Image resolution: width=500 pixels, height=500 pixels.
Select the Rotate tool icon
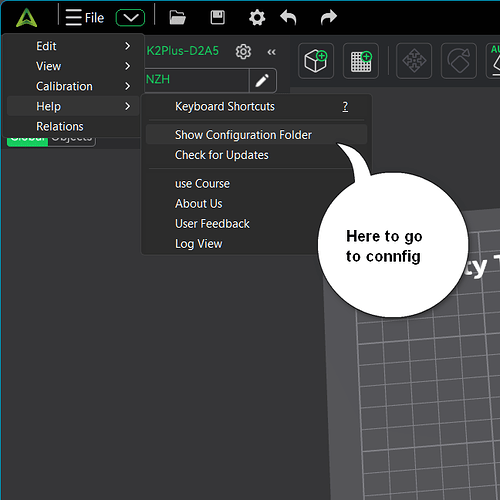click(x=459, y=61)
